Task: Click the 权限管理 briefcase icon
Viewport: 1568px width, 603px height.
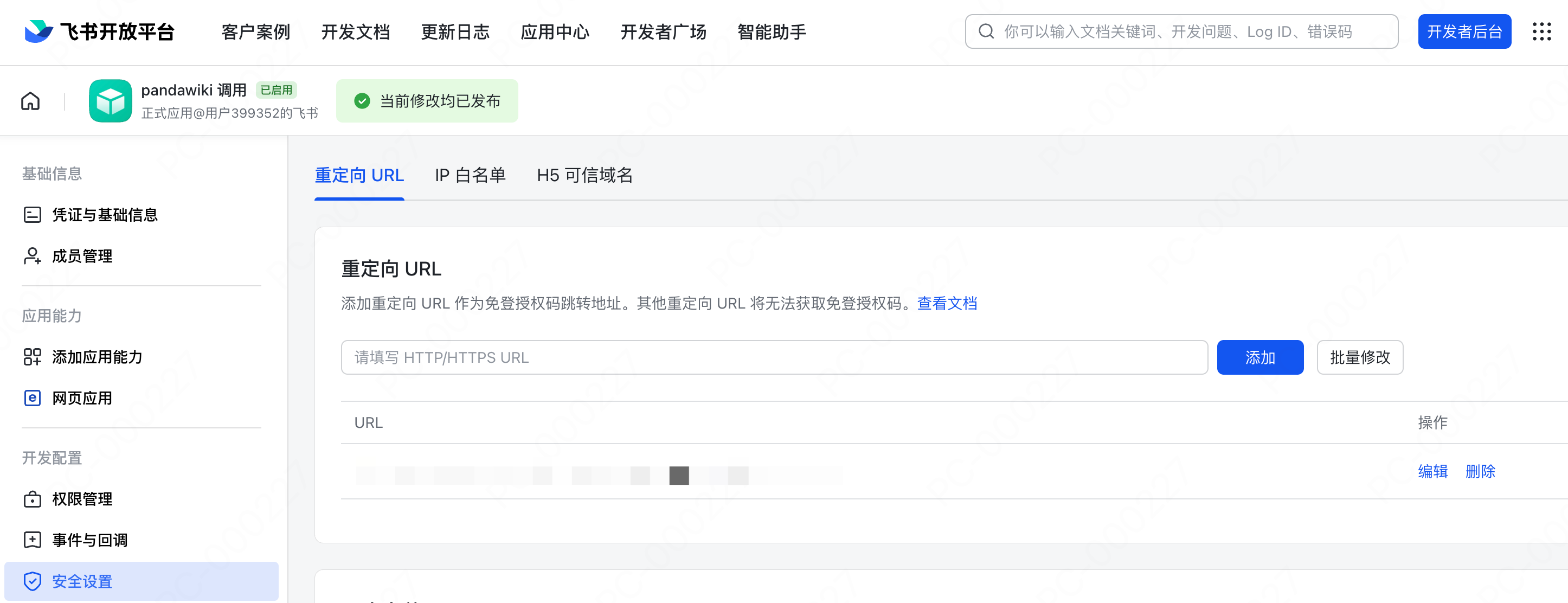Action: [33, 499]
